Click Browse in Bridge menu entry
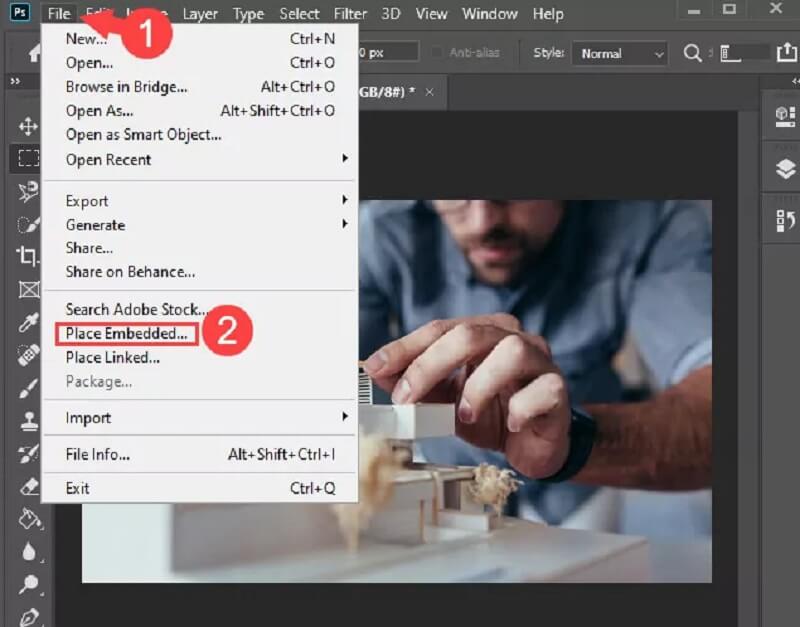The height and width of the screenshot is (627, 800). coord(126,87)
